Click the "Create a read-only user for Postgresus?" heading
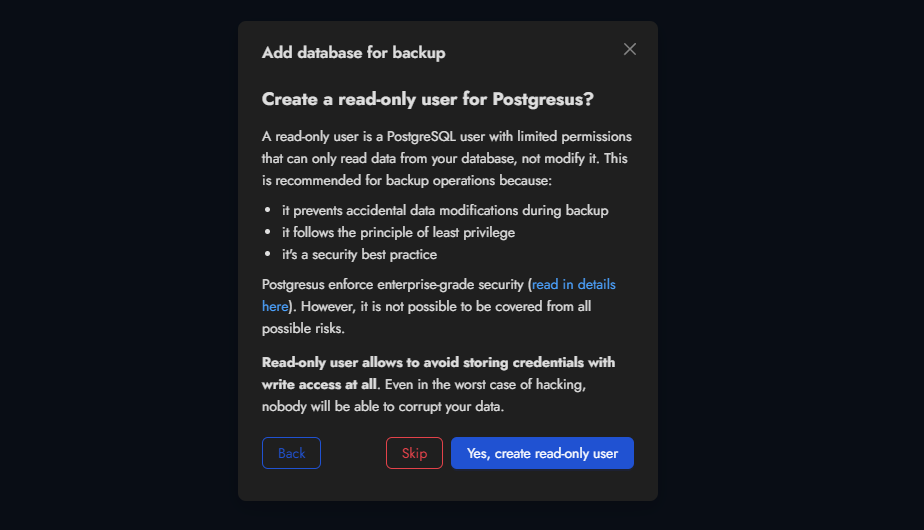 [428, 99]
